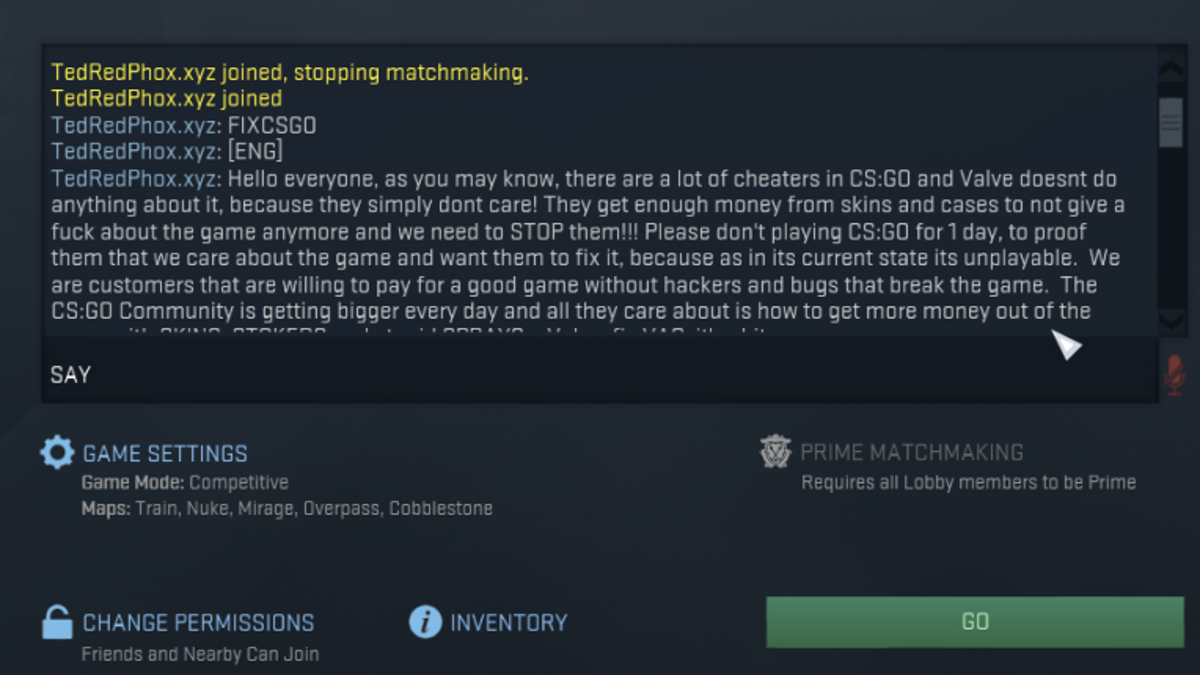Click the Maps list starting with Train
Viewport: 1200px width, 675px height.
coord(287,508)
